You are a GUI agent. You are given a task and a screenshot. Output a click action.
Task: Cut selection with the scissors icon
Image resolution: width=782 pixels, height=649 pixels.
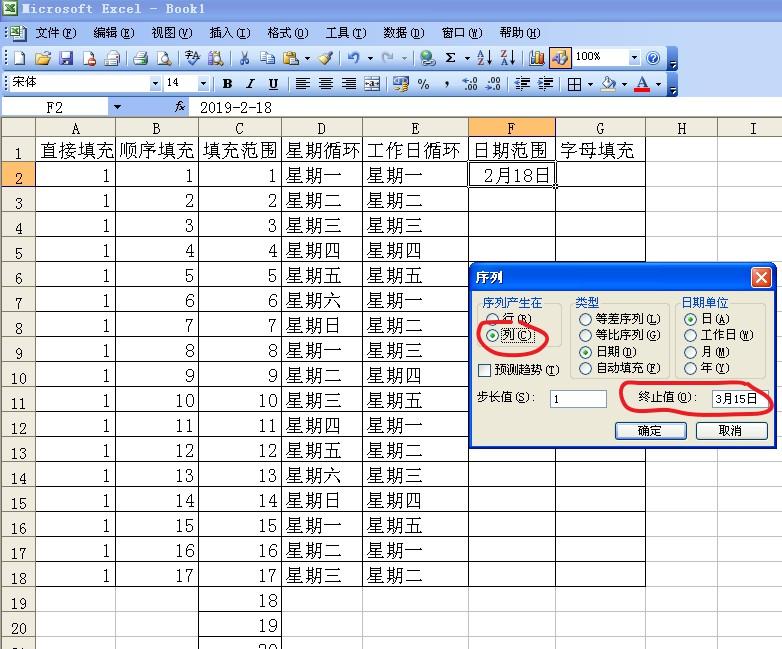point(244,58)
